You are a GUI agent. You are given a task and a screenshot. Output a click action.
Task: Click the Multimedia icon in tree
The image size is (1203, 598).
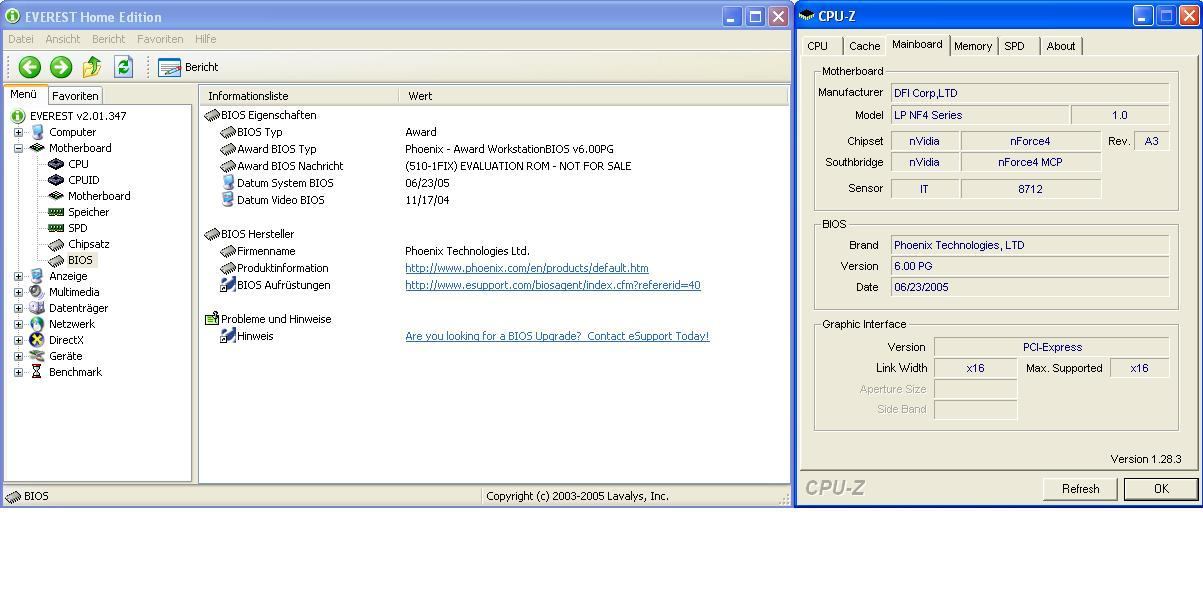point(37,292)
